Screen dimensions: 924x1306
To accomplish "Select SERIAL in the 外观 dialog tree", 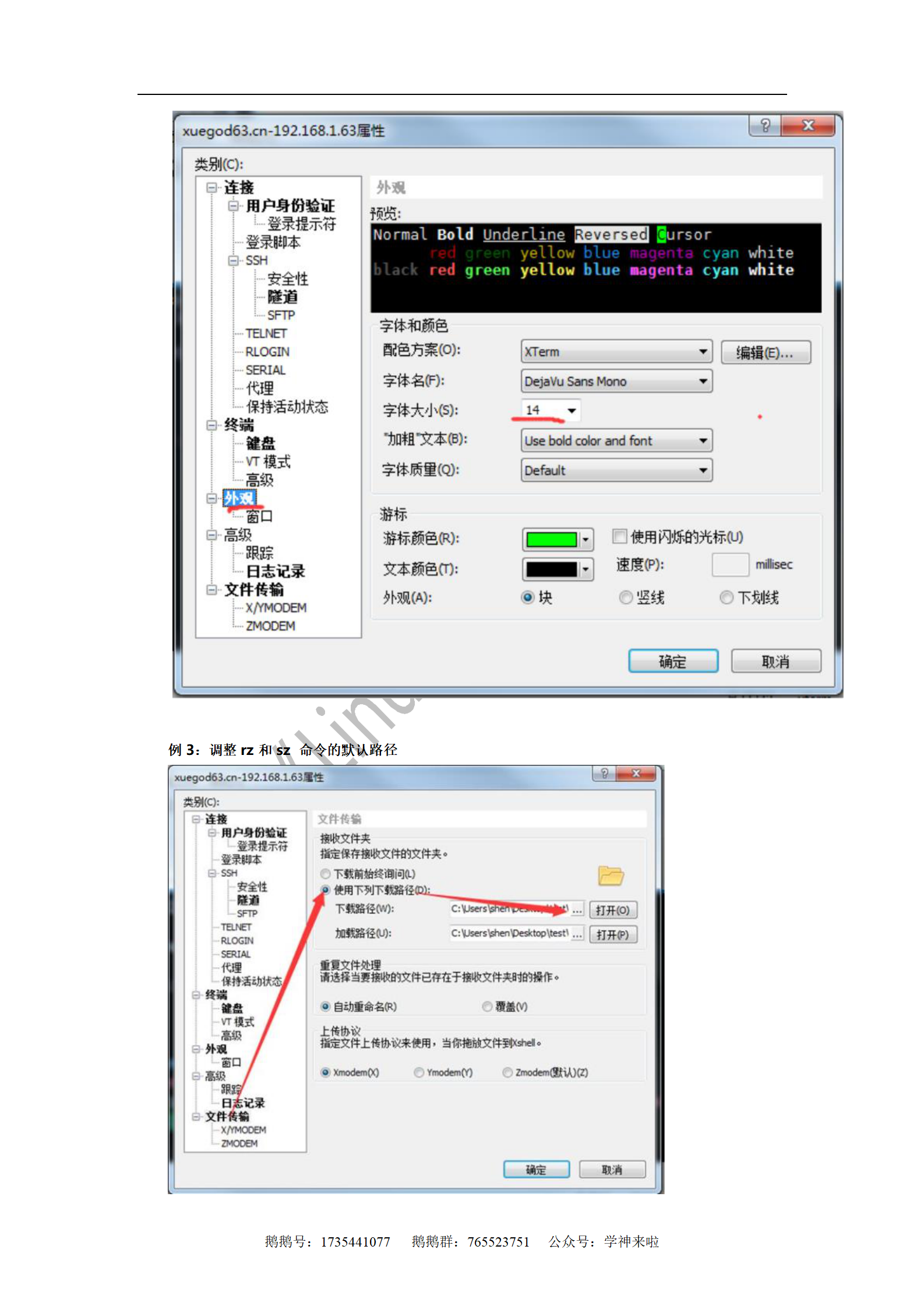I will coord(265,370).
